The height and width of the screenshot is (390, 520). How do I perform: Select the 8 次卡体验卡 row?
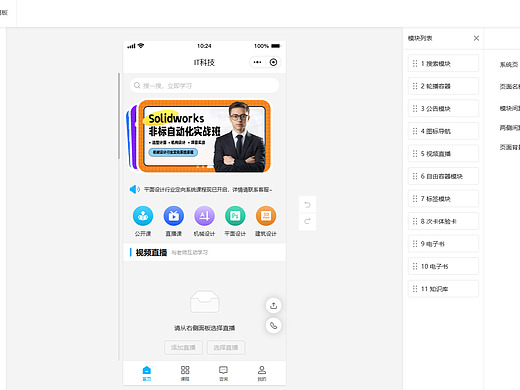(x=443, y=221)
